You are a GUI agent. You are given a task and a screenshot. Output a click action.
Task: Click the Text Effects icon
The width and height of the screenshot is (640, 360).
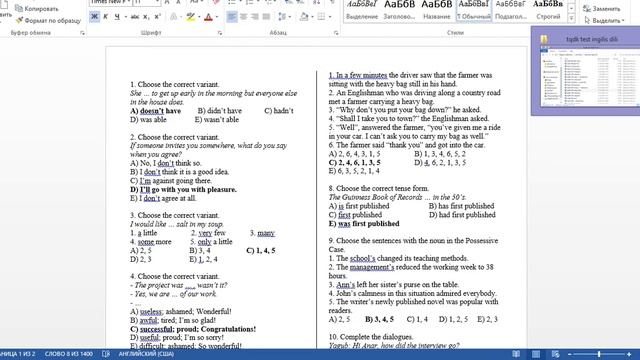[173, 17]
